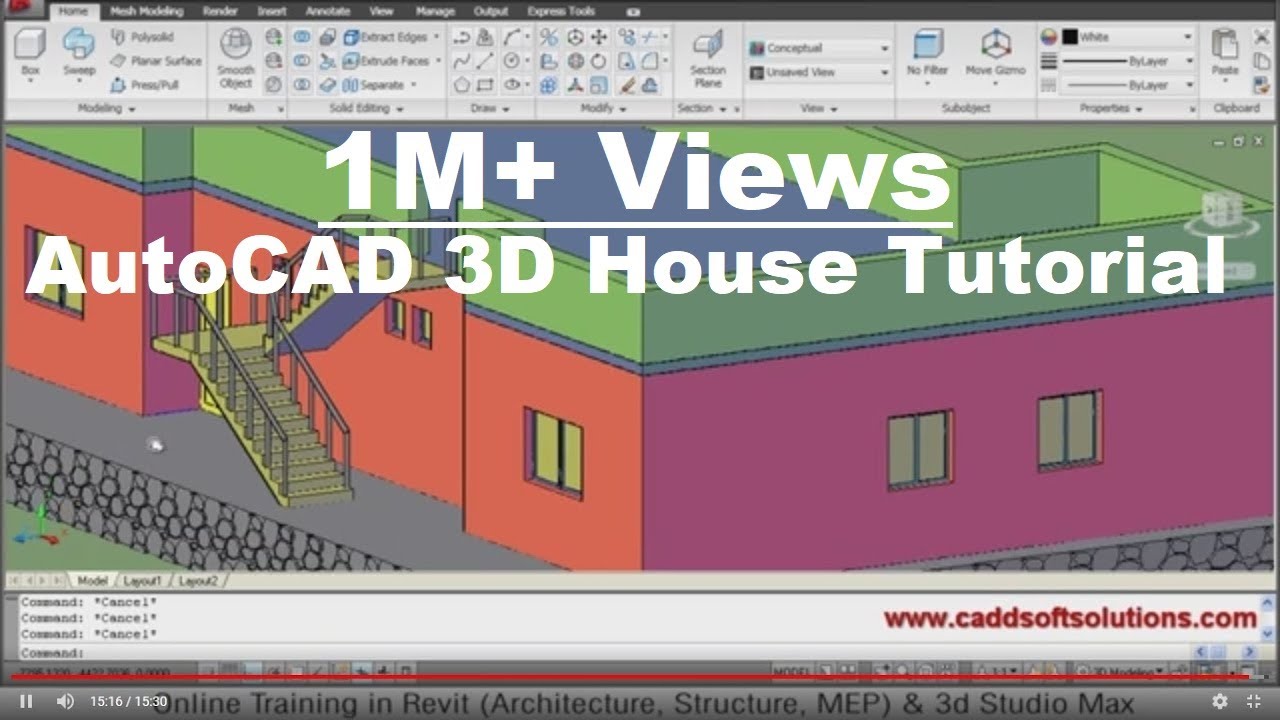The image size is (1280, 720).
Task: Choose the Polysolid tool
Action: coord(142,37)
